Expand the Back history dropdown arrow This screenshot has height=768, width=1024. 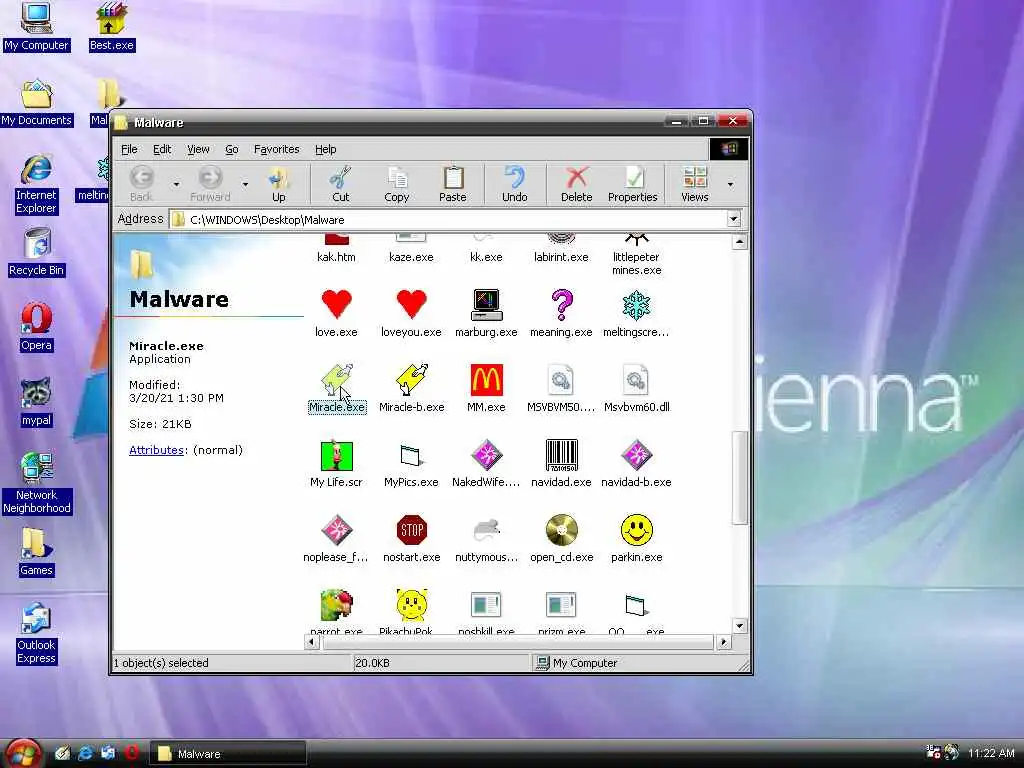(176, 185)
